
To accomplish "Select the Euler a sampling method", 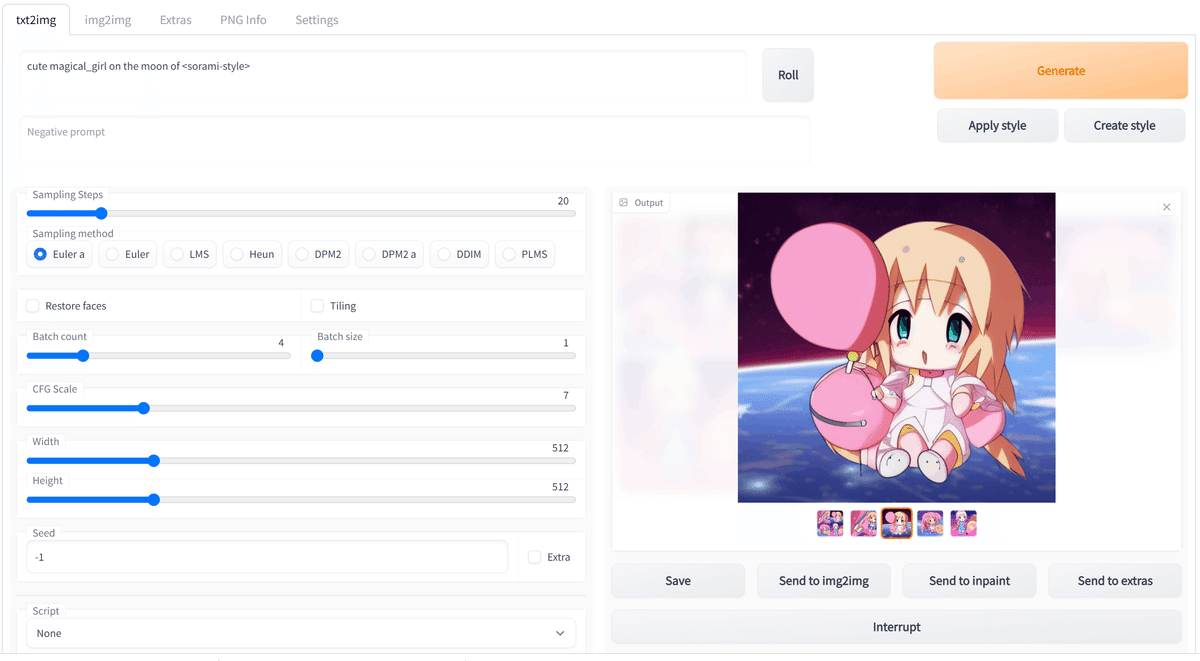I will pyautogui.click(x=60, y=254).
